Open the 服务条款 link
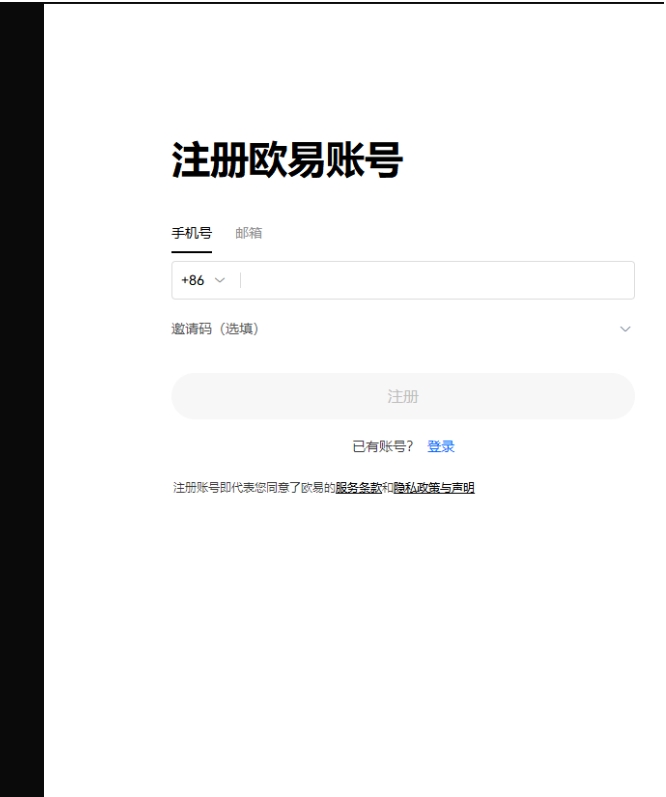The width and height of the screenshot is (666, 797). pyautogui.click(x=358, y=487)
